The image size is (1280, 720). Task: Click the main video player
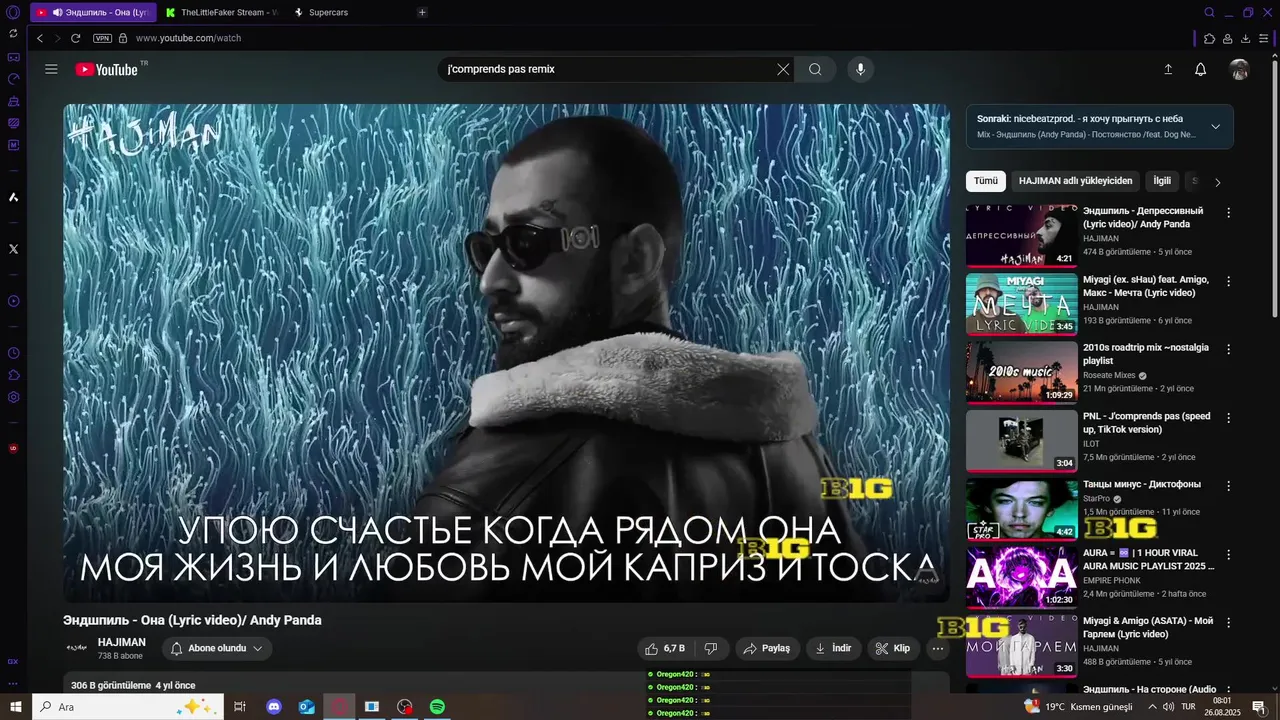pos(507,353)
